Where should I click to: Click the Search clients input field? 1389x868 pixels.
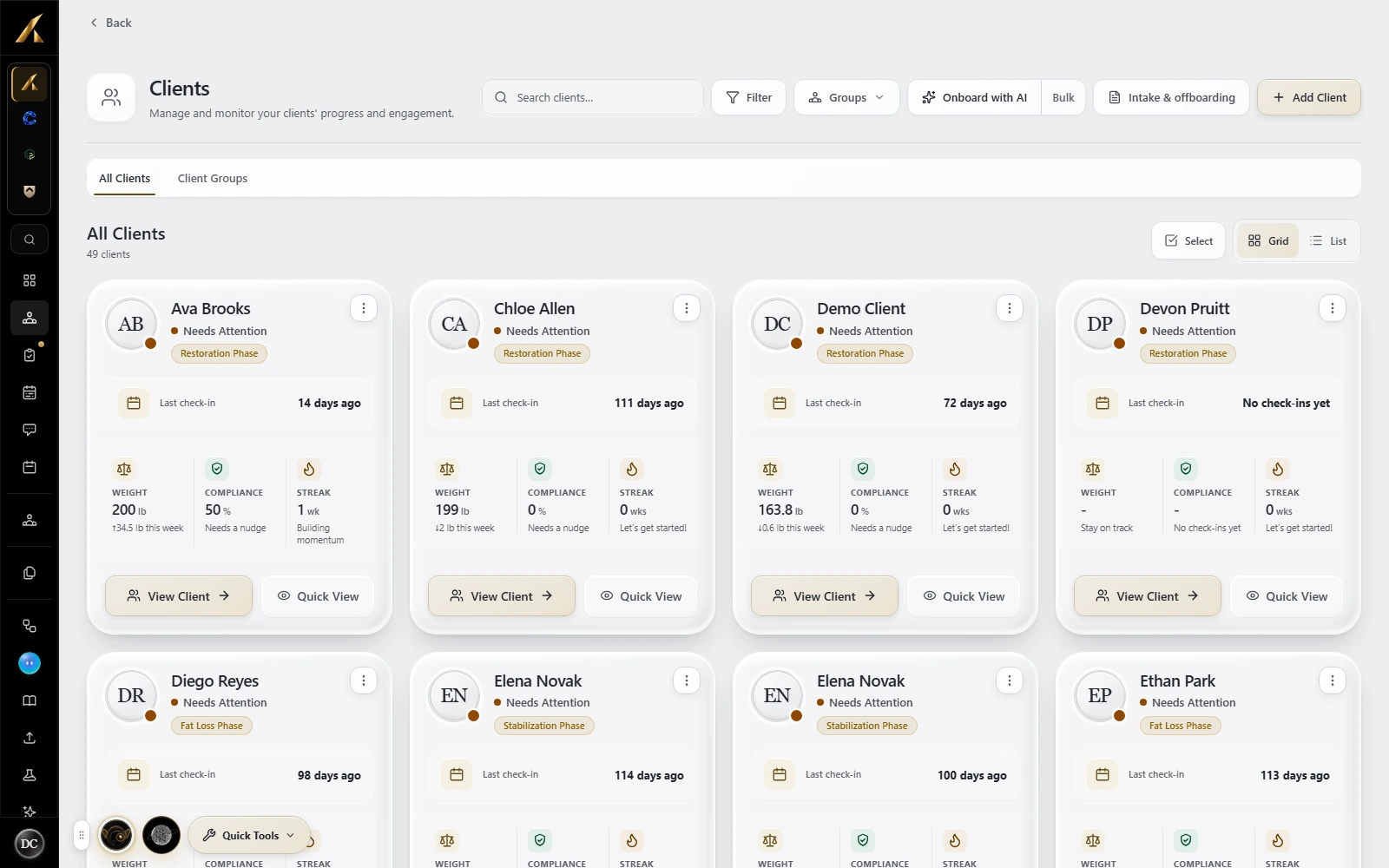coord(593,97)
